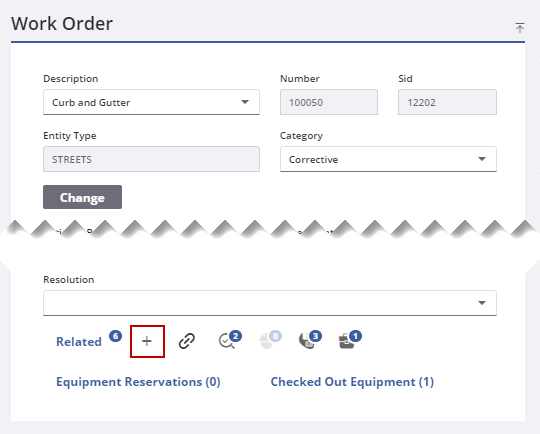The height and width of the screenshot is (434, 540).
Task: Open related inspections magnifier icon
Action: point(230,340)
